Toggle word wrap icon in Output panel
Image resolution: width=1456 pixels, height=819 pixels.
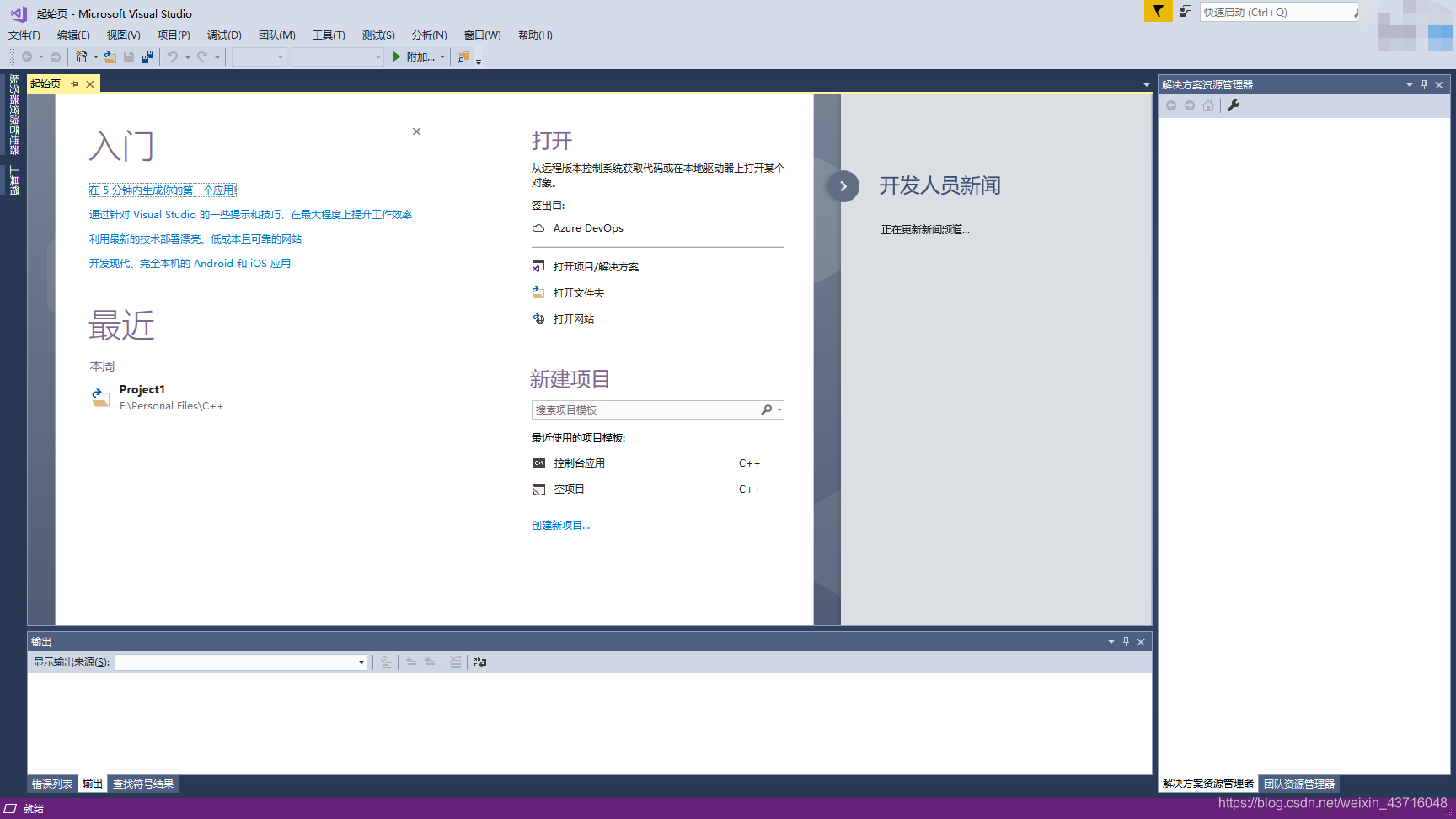pos(480,662)
